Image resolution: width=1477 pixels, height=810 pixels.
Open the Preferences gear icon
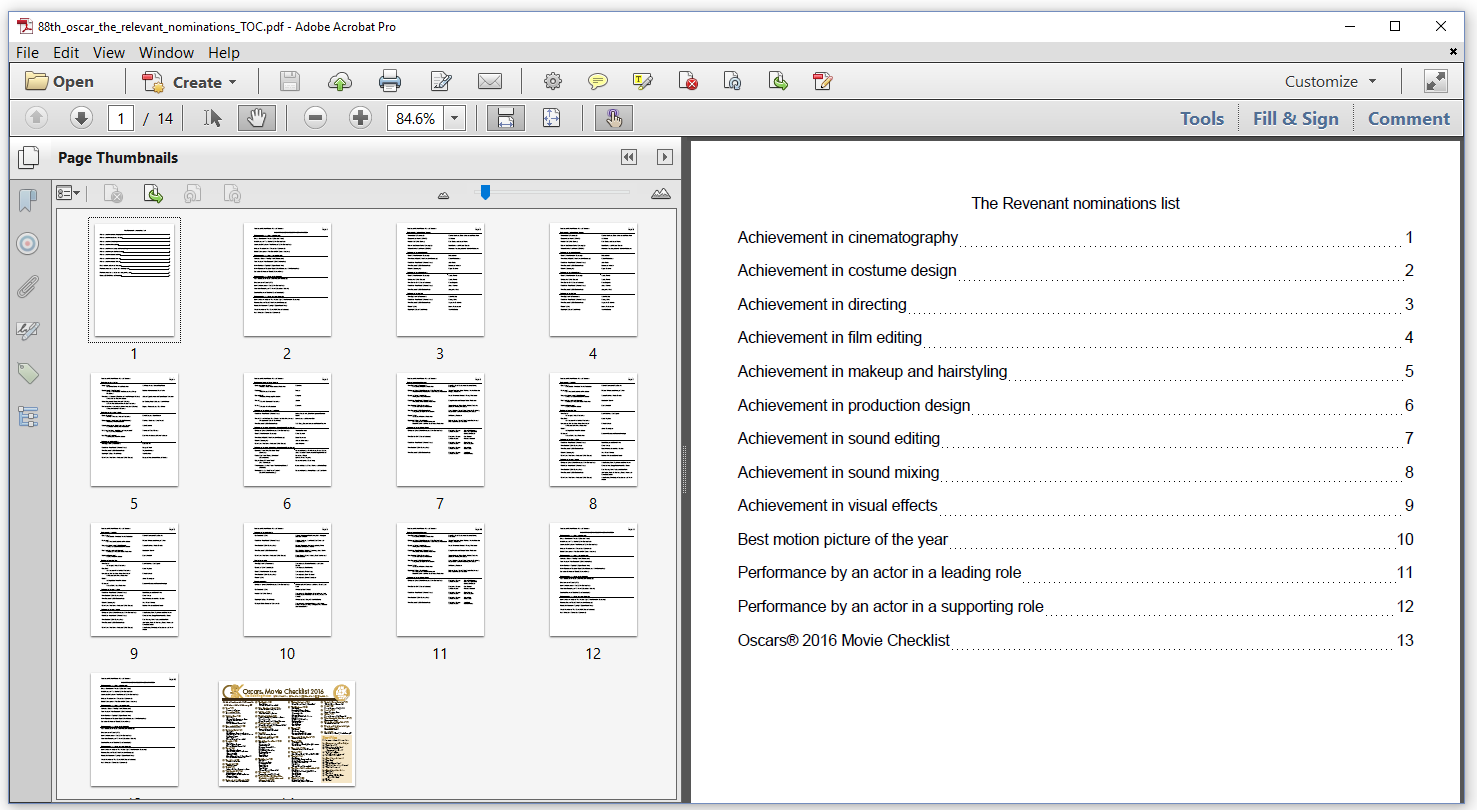[x=553, y=82]
